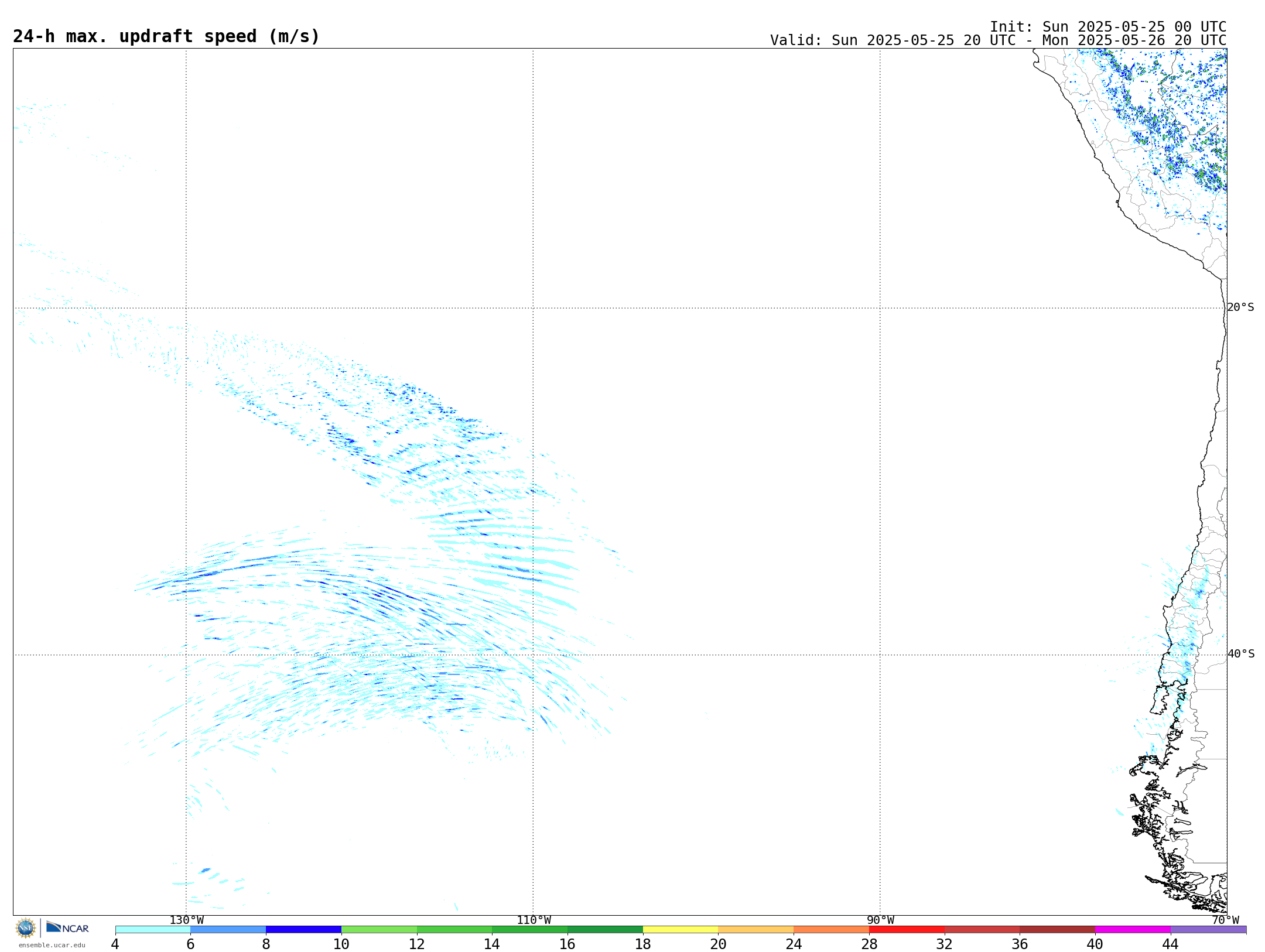This screenshot has width=1265, height=952.
Task: Select the dark blue 8-10 color swatch
Action: coord(304,930)
